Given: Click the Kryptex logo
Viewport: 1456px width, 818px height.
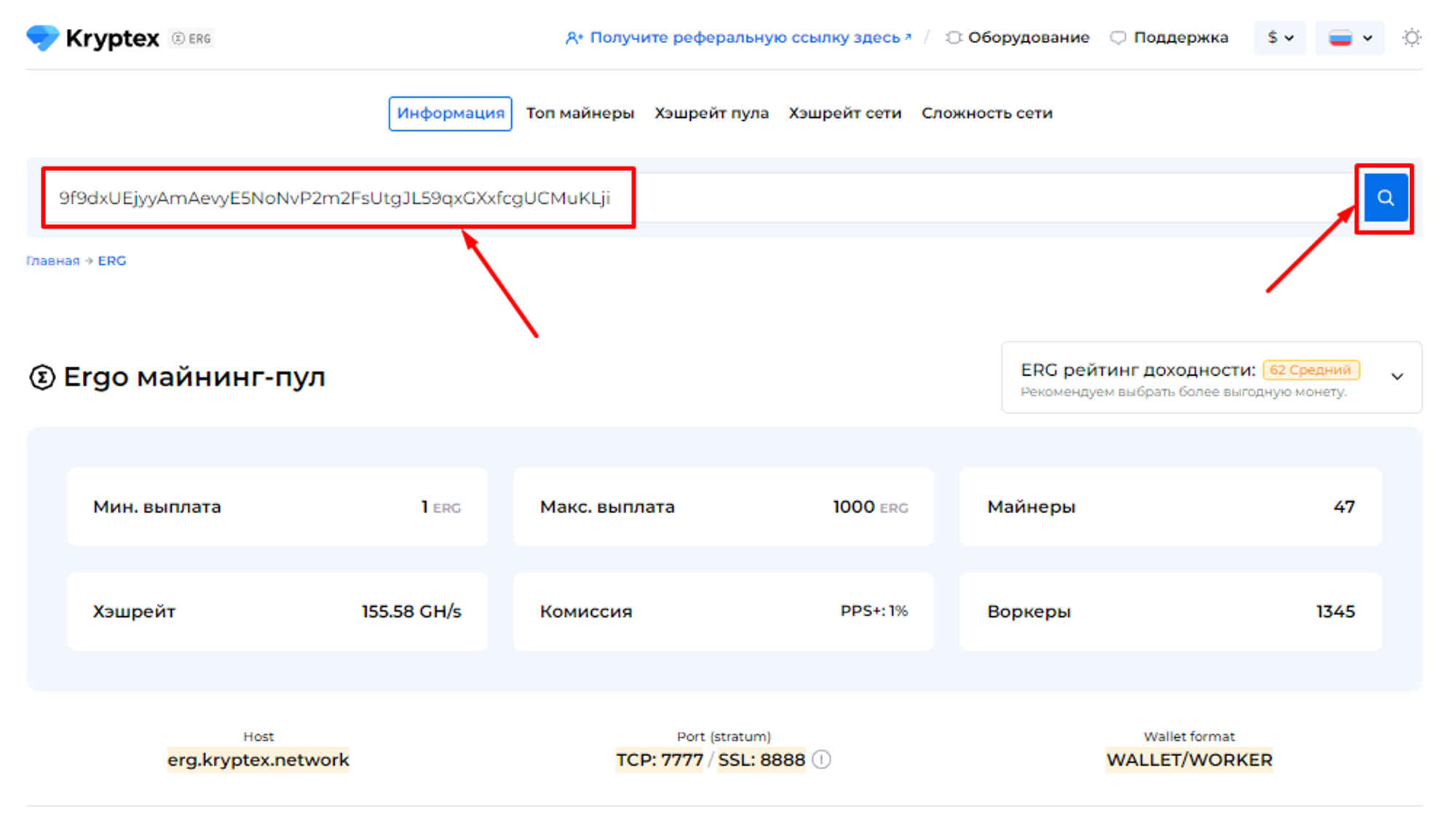Looking at the screenshot, I should coord(92,38).
